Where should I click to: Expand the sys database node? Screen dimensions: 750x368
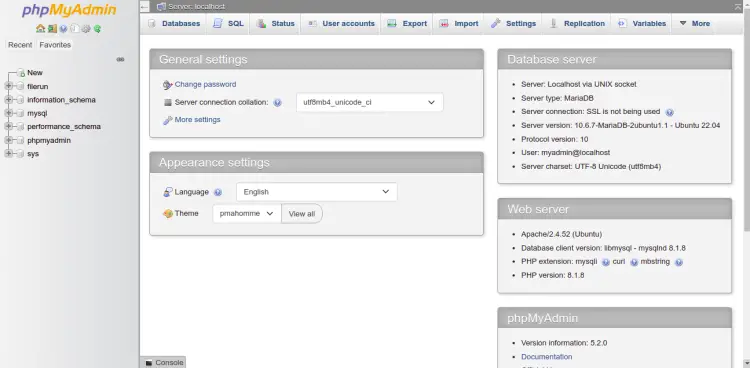point(8,154)
